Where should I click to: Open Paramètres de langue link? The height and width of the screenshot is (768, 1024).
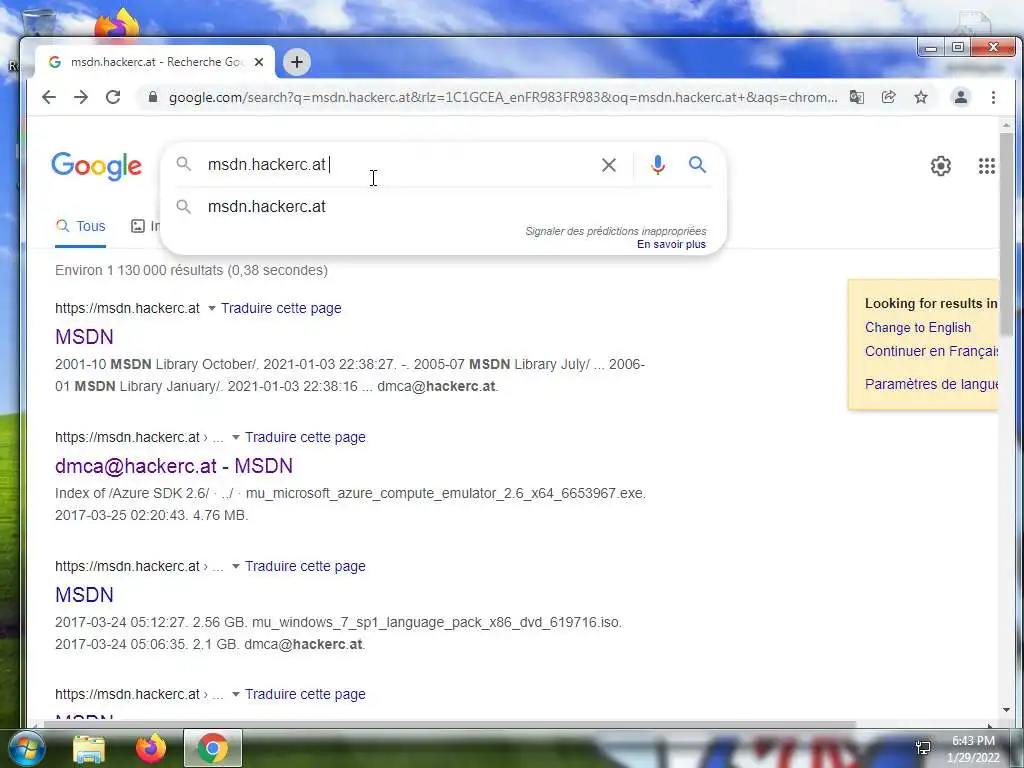click(932, 384)
